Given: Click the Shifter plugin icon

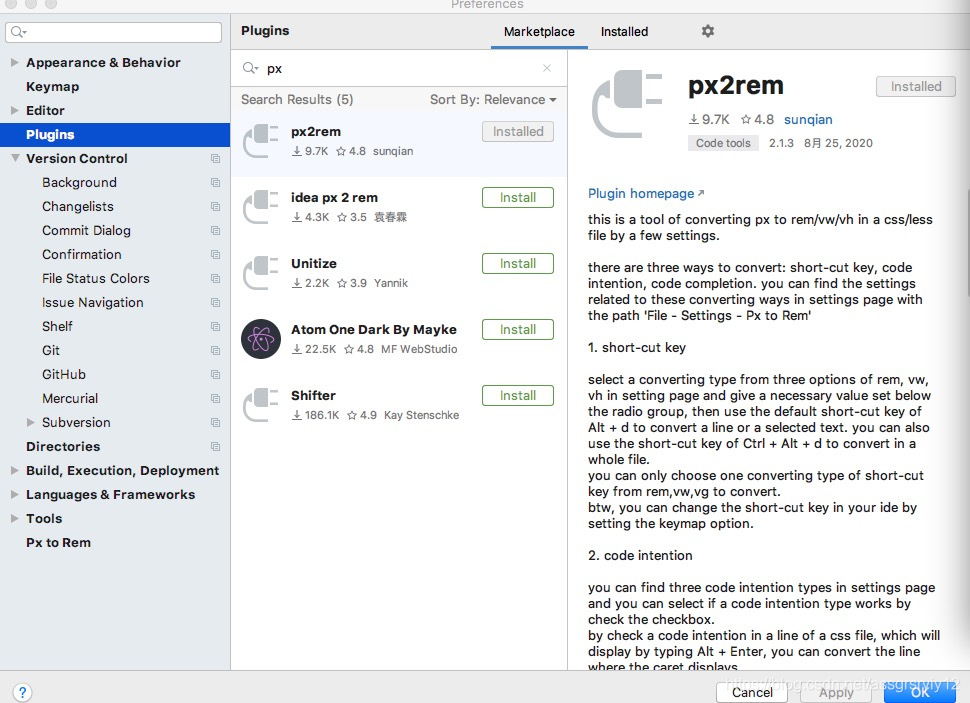Looking at the screenshot, I should point(260,405).
